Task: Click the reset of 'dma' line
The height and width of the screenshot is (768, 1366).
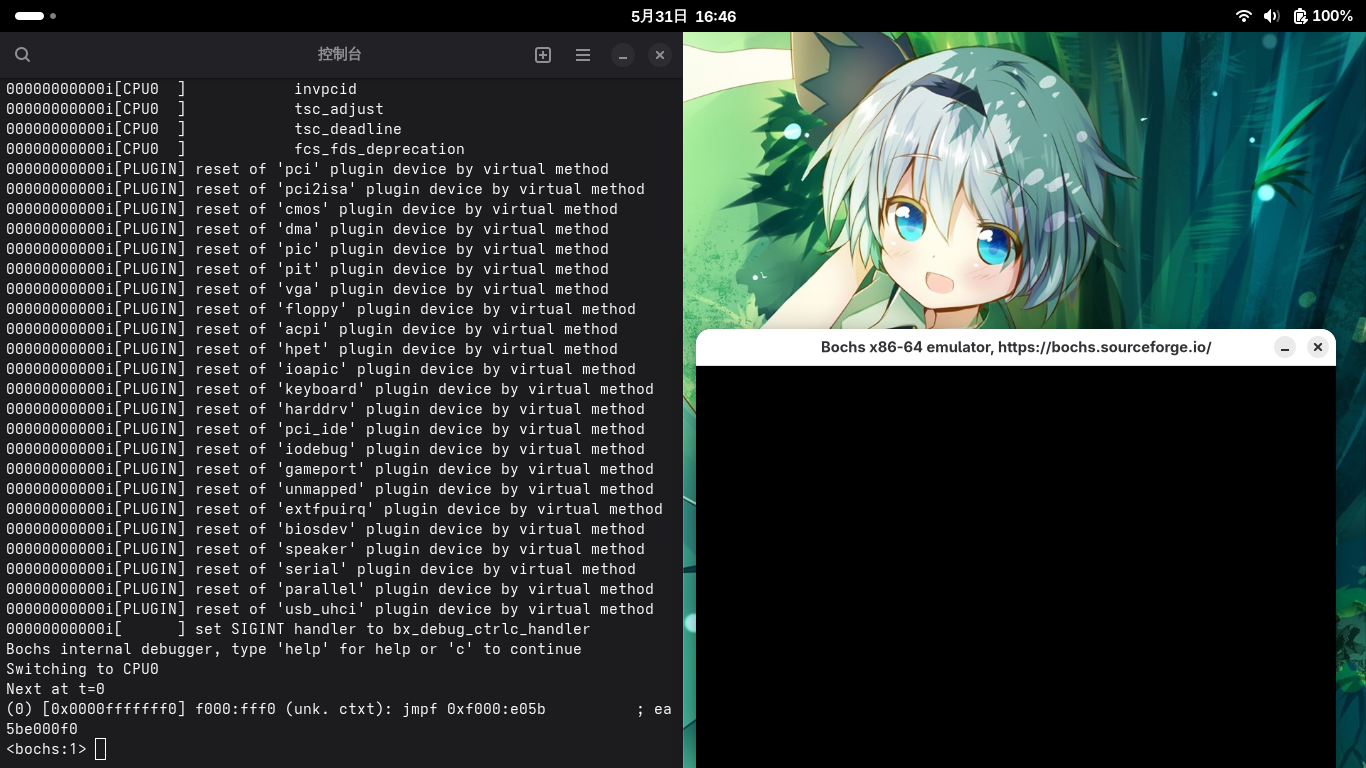Action: coord(307,229)
